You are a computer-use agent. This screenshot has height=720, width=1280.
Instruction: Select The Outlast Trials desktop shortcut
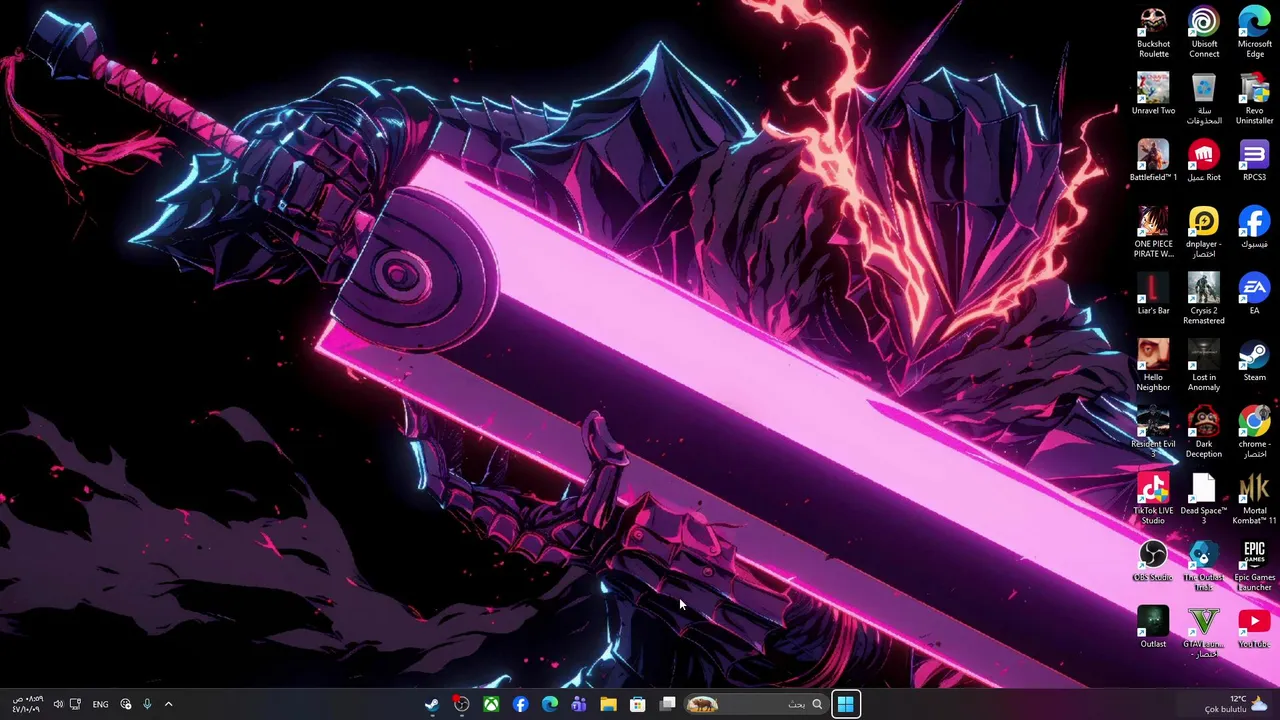pyautogui.click(x=1204, y=566)
